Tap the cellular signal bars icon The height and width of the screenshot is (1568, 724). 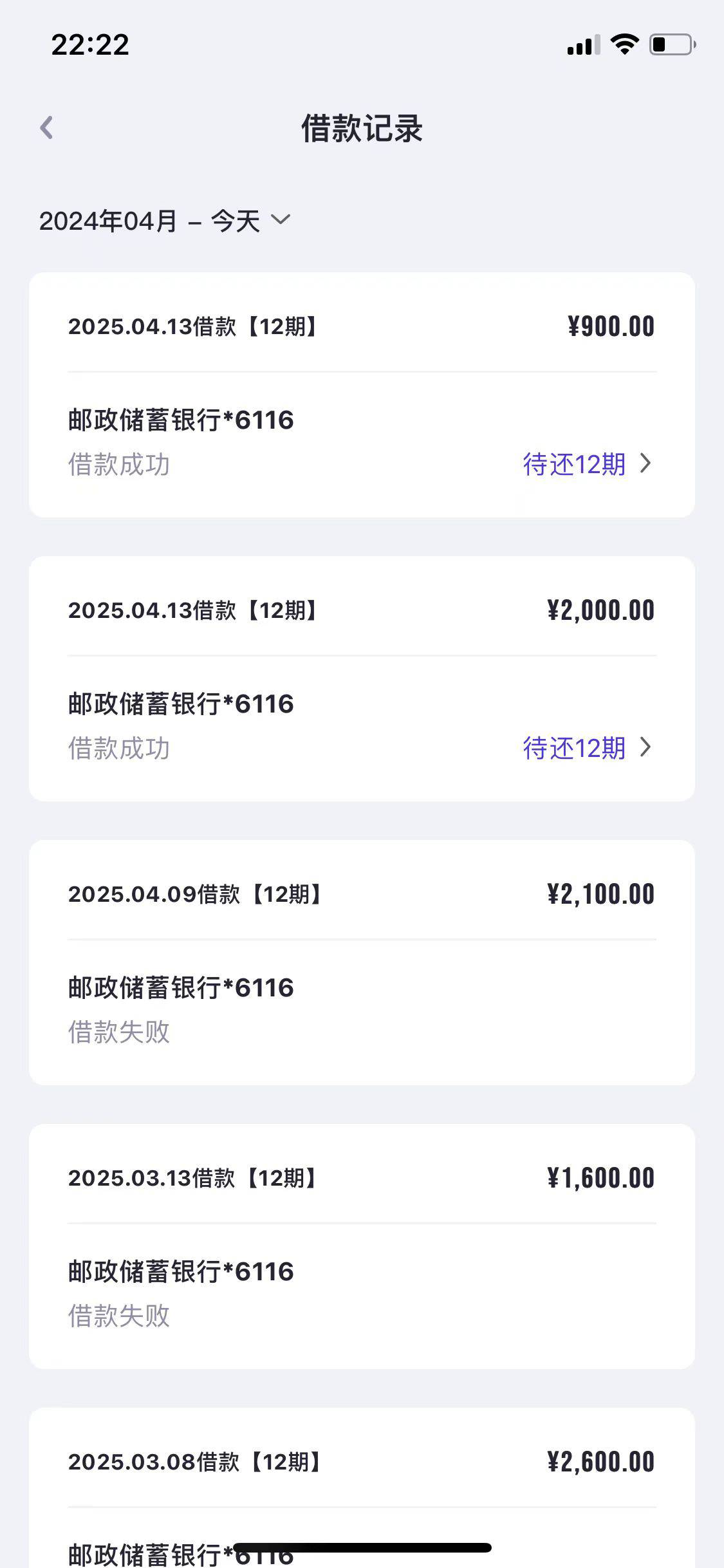[x=583, y=44]
